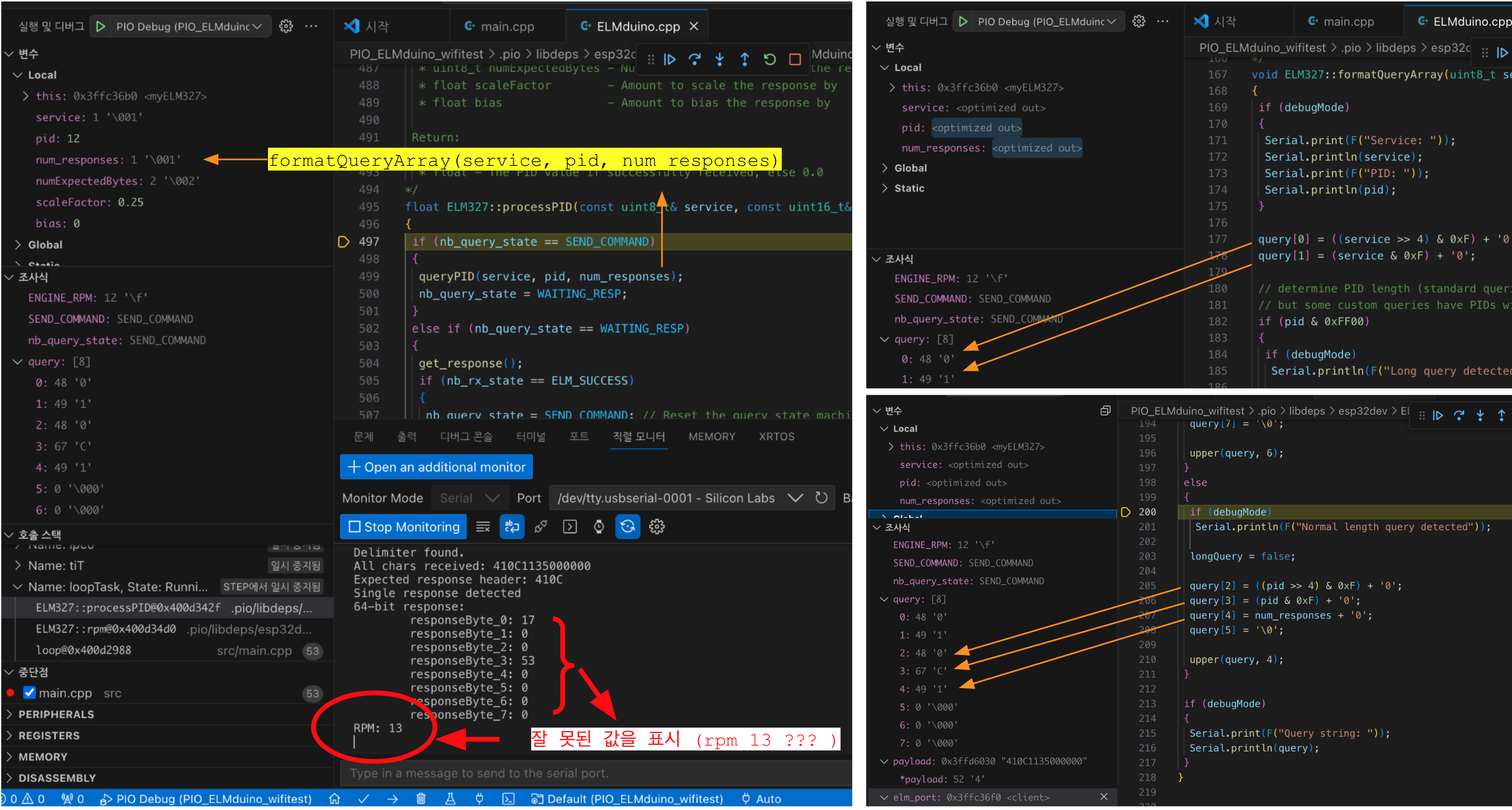The height and width of the screenshot is (810, 1512).
Task: Click Open an additional monitor button
Action: tap(436, 467)
